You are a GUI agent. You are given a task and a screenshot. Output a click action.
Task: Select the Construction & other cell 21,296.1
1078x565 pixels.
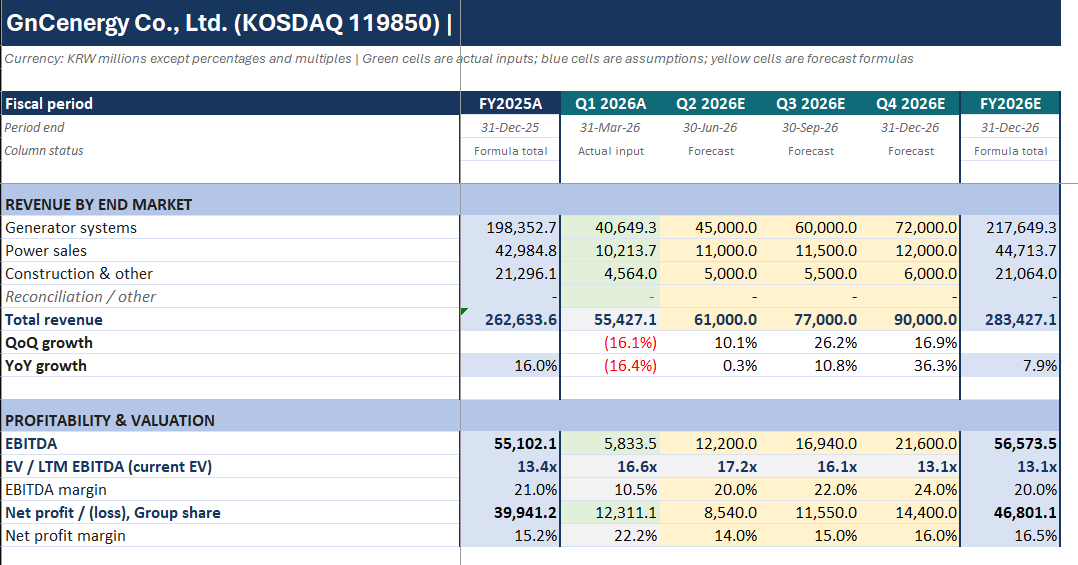point(510,274)
